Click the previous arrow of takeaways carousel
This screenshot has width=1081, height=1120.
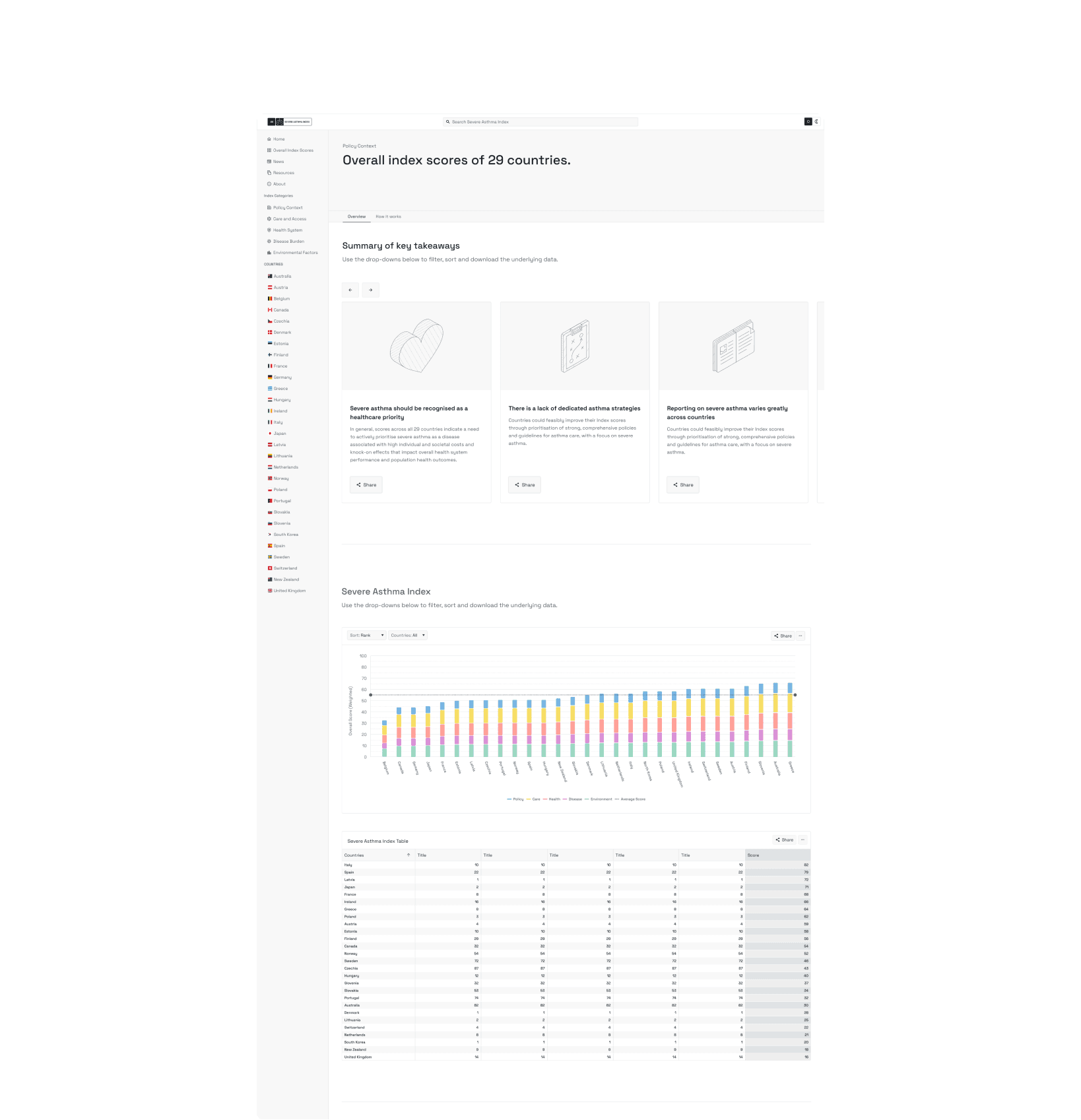[x=350, y=290]
